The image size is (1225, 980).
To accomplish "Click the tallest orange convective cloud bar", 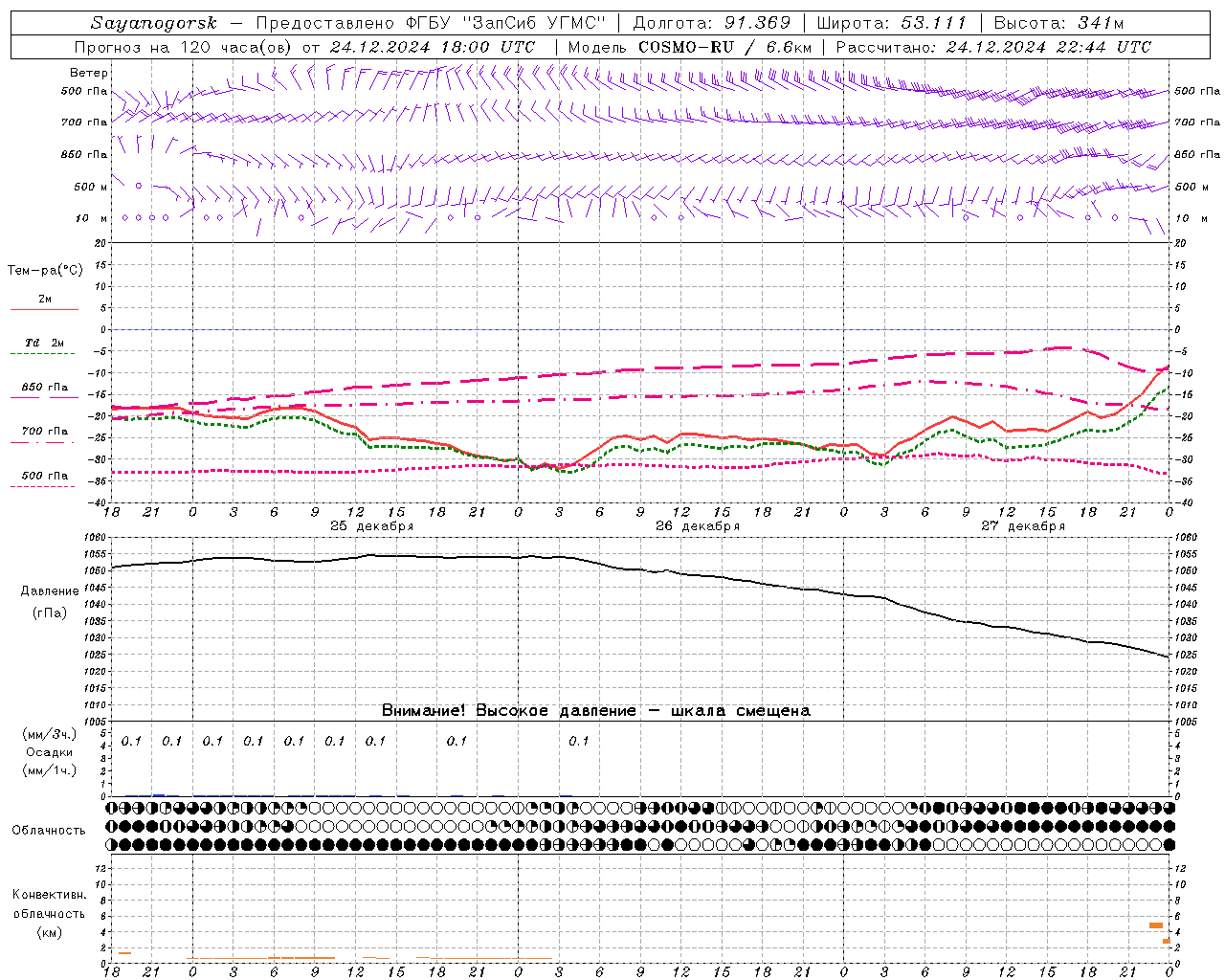I will (1156, 925).
